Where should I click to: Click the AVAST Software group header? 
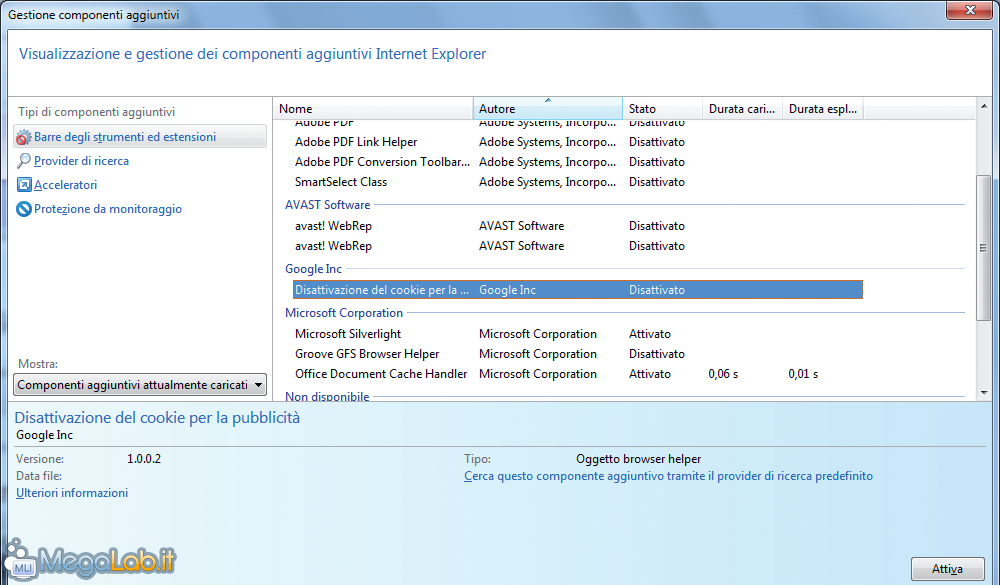pos(327,205)
